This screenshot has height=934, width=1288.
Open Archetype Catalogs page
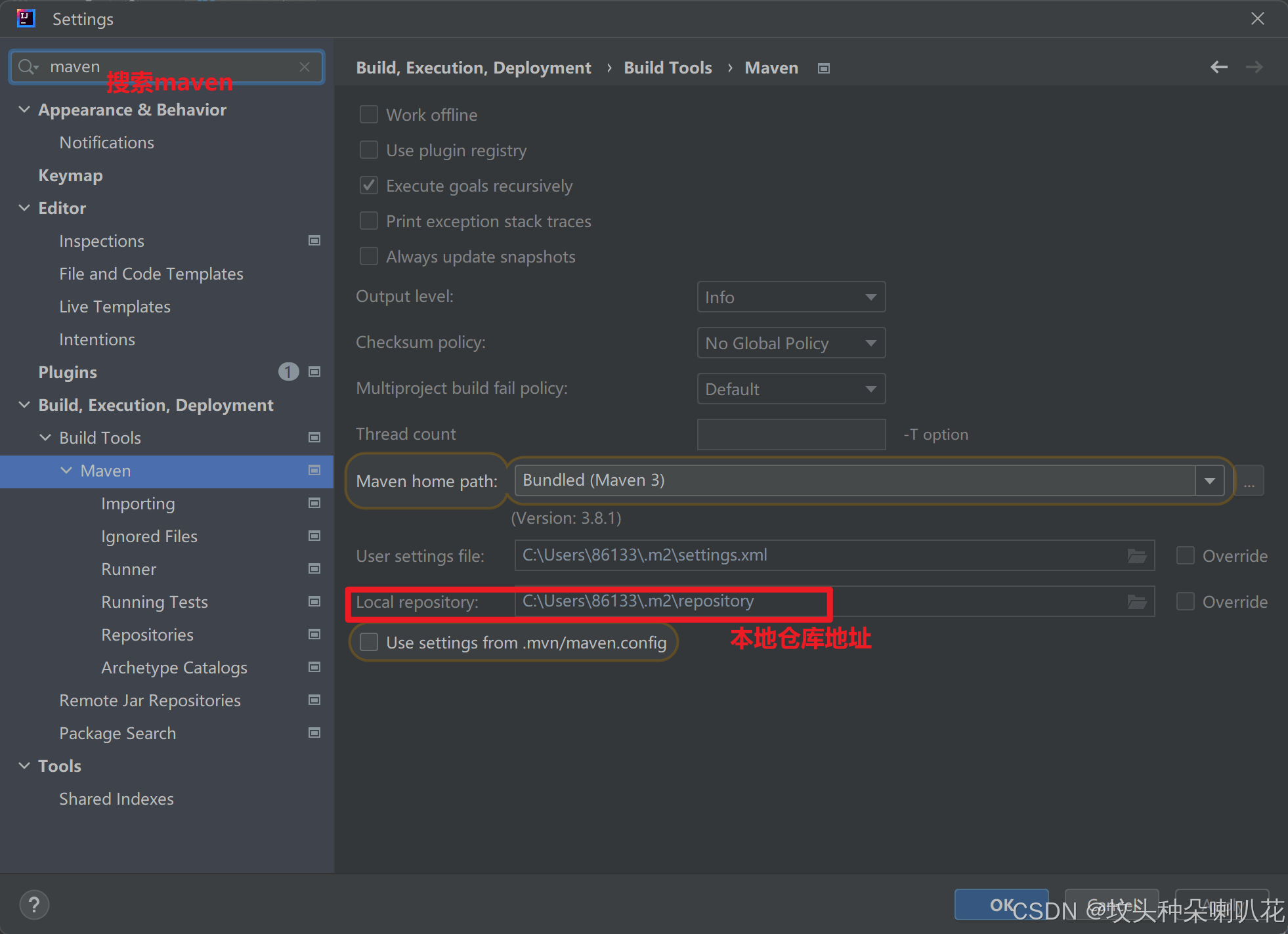pyautogui.click(x=174, y=668)
